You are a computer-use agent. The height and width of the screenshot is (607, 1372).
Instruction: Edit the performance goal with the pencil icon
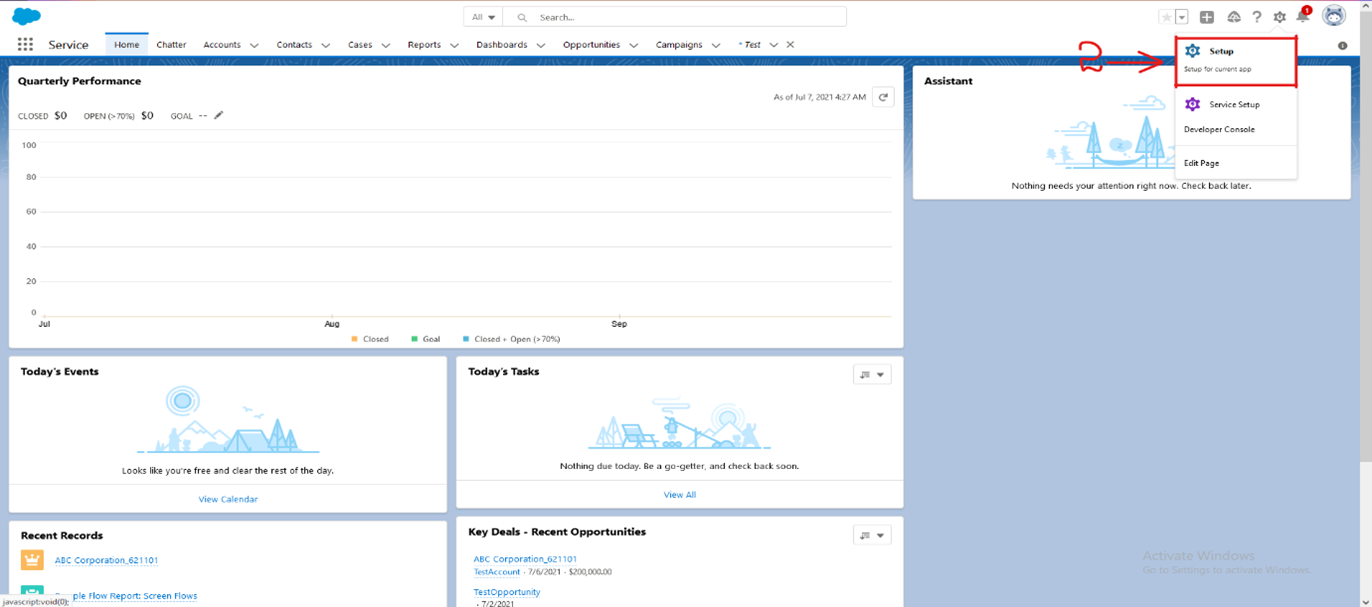[x=218, y=115]
